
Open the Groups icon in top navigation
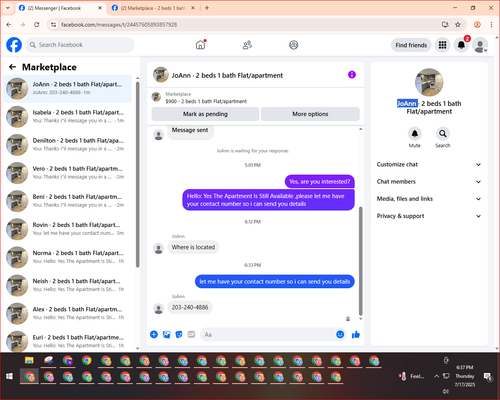tap(294, 45)
